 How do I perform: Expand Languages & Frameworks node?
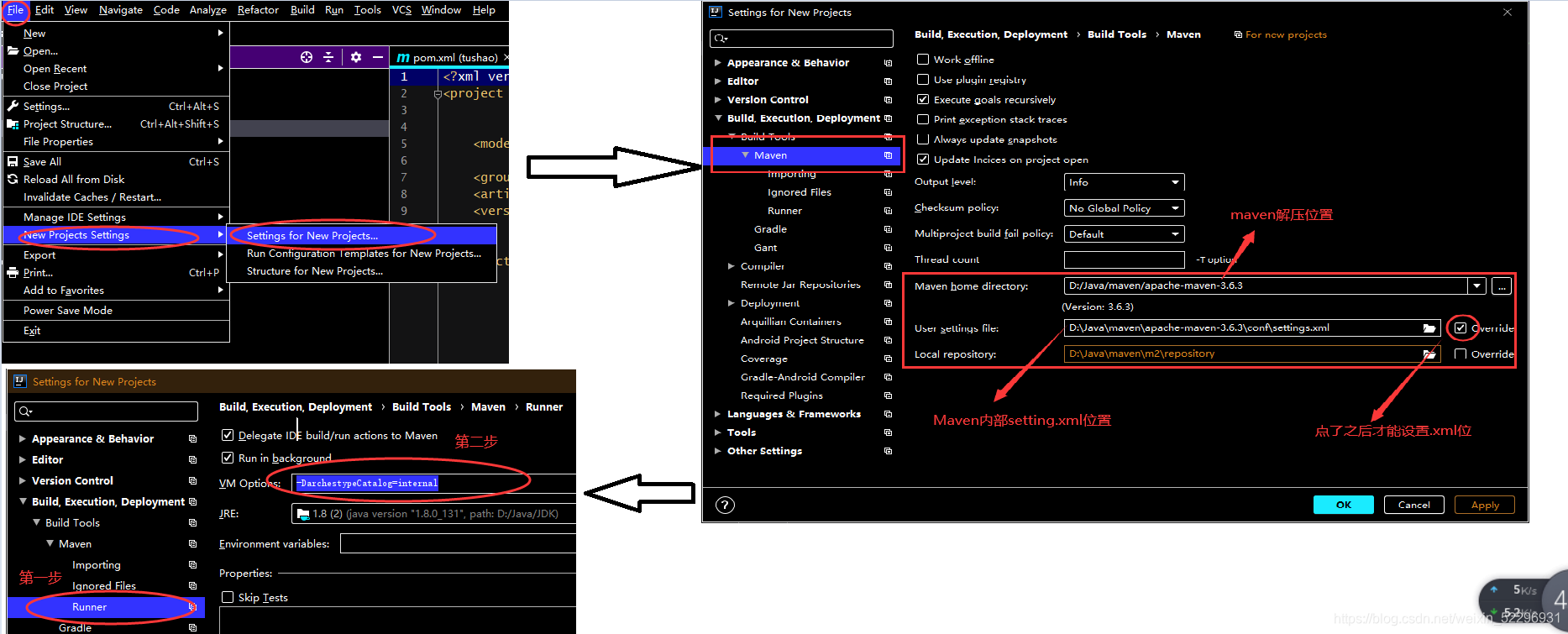click(718, 414)
